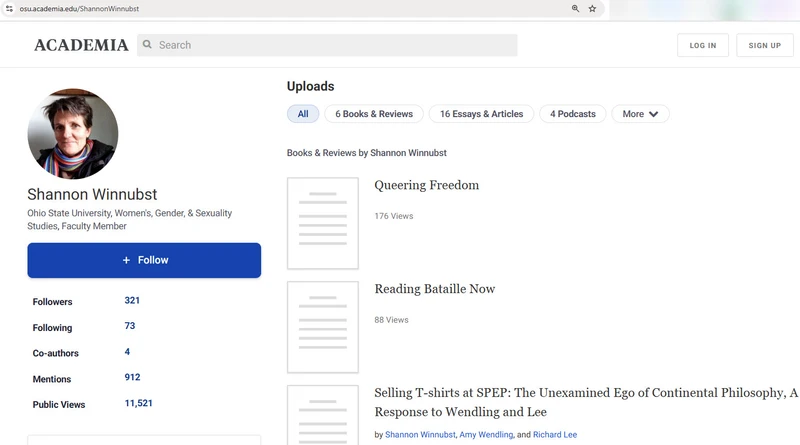Click the LOG IN button
800x445 pixels.
703,45
